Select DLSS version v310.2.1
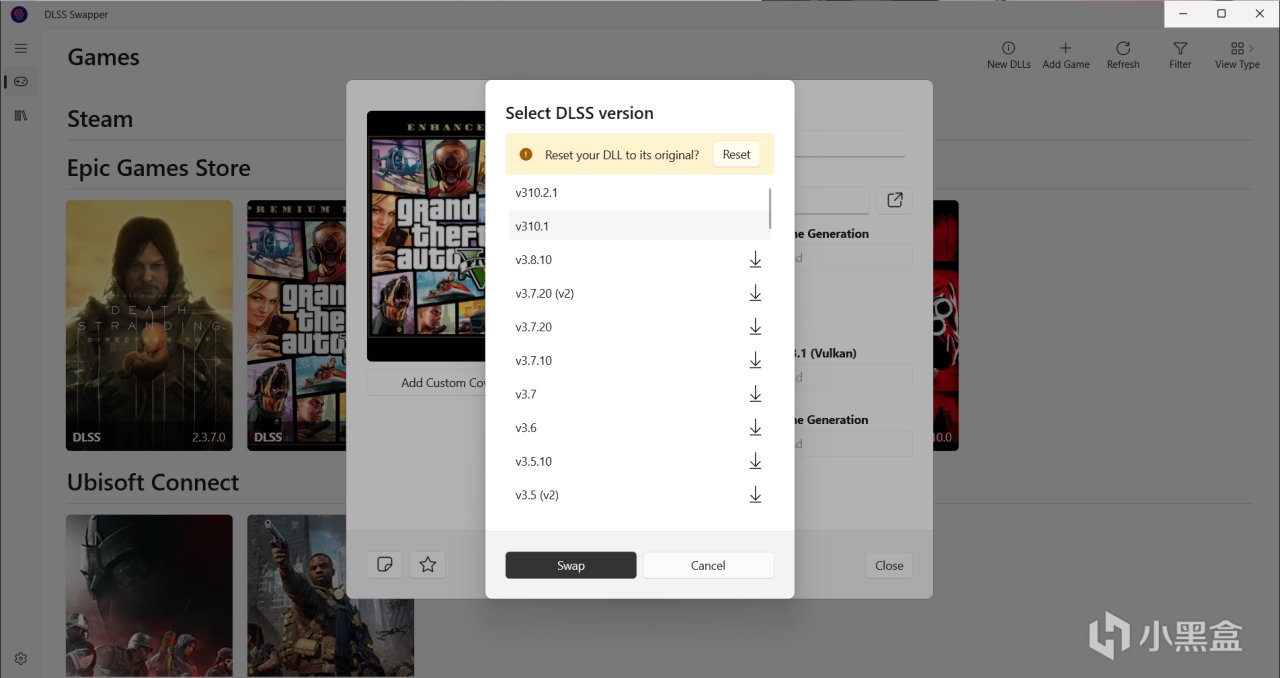 (639, 192)
